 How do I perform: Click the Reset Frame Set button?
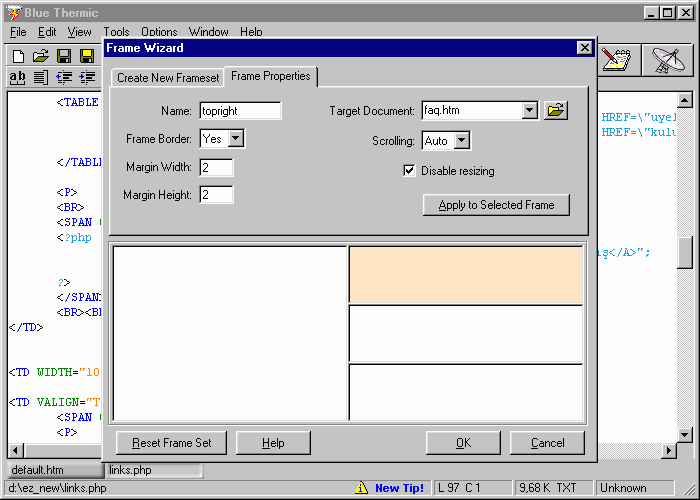tap(171, 443)
